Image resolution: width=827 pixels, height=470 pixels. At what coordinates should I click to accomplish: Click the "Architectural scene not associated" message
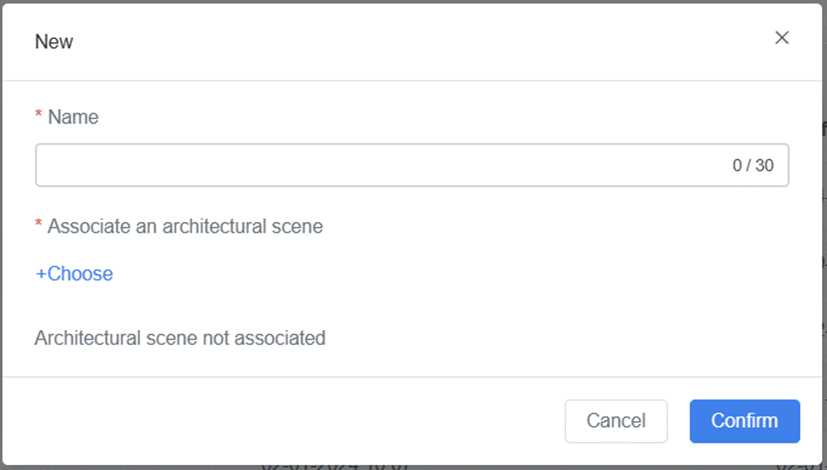tap(180, 338)
